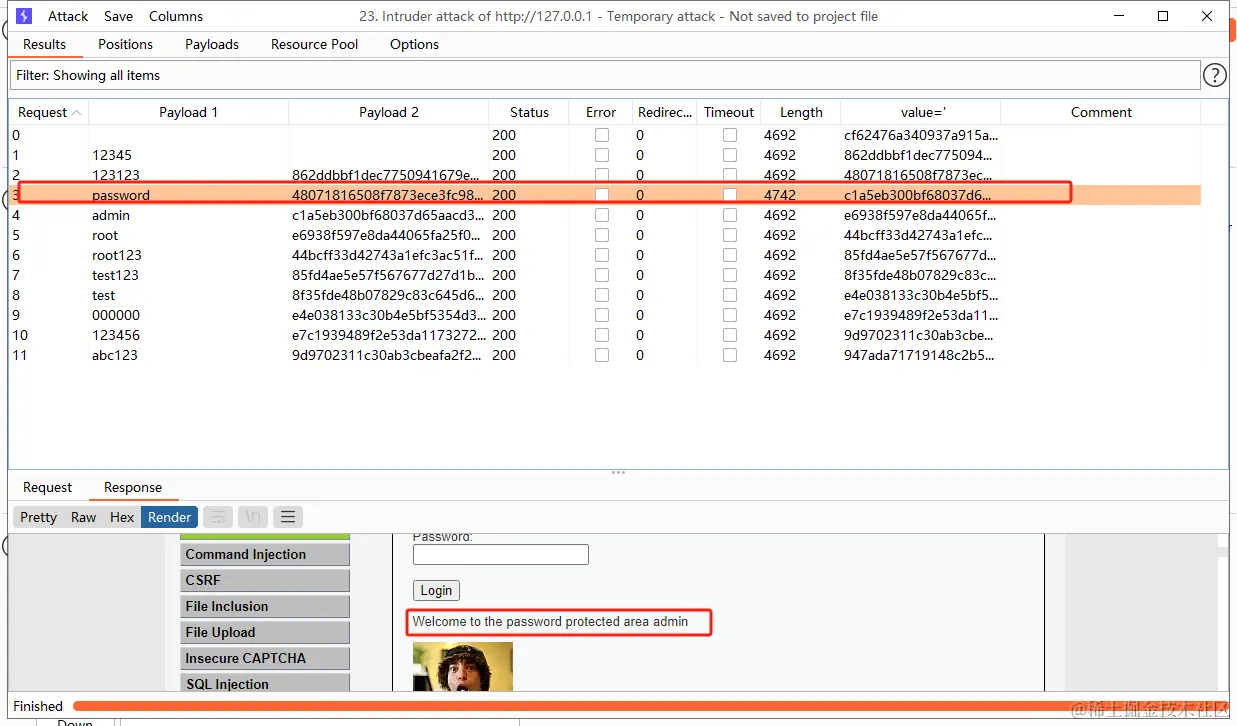The width and height of the screenshot is (1237, 726).
Task: Sort by the Error column header
Action: [x=601, y=112]
